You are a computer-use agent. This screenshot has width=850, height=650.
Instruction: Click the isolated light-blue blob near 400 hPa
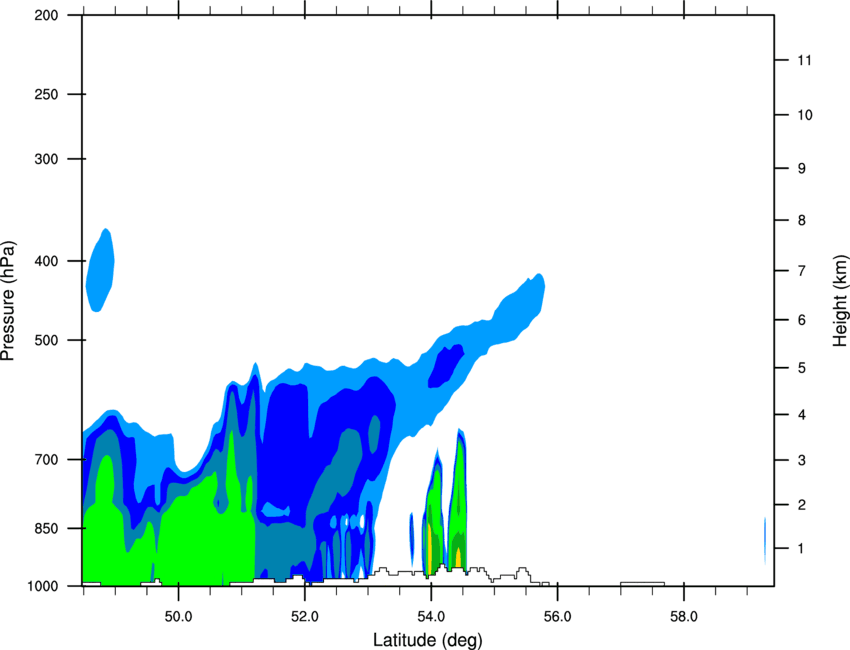(100, 270)
